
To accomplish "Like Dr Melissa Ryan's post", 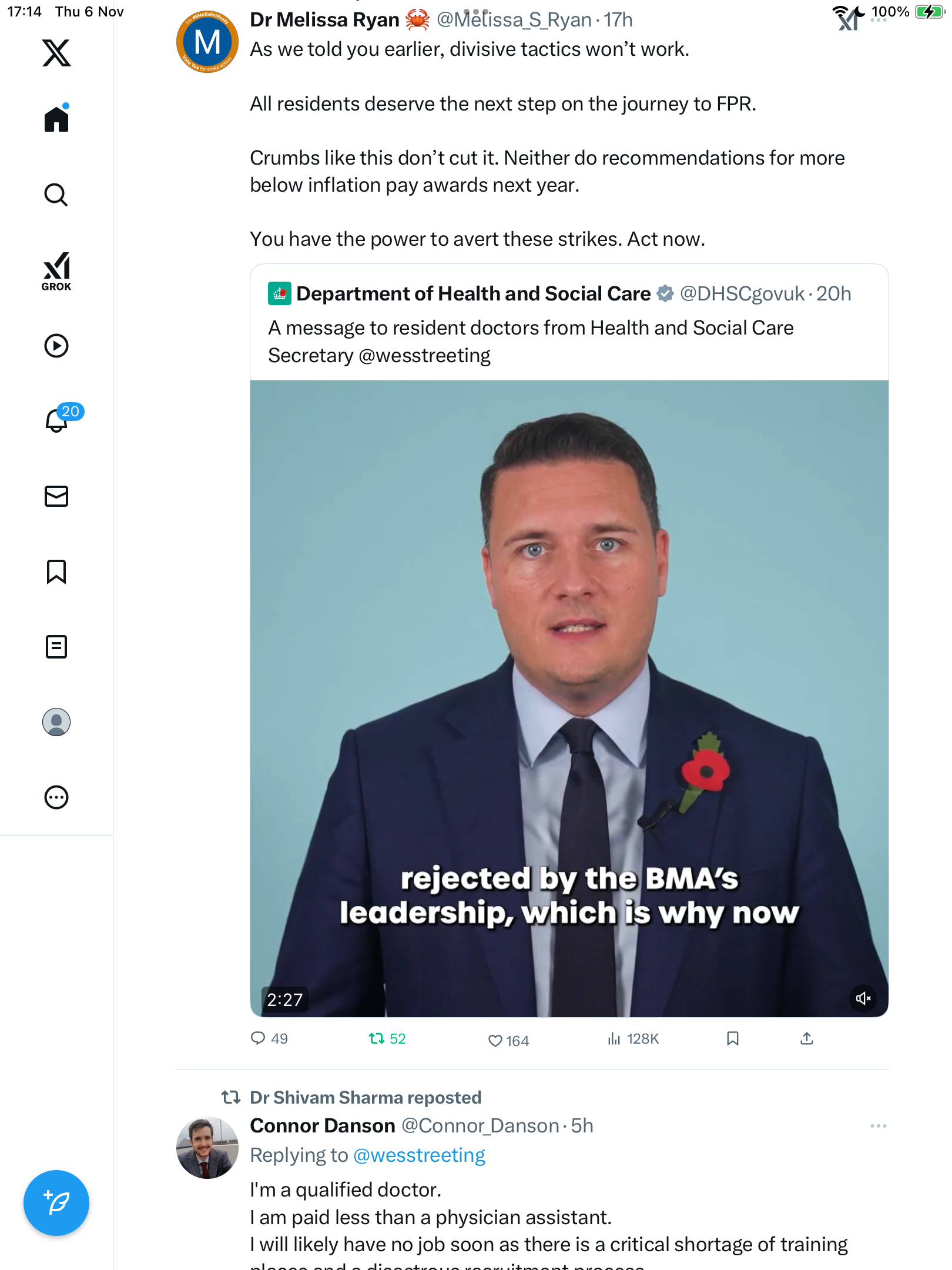I will coord(495,1041).
